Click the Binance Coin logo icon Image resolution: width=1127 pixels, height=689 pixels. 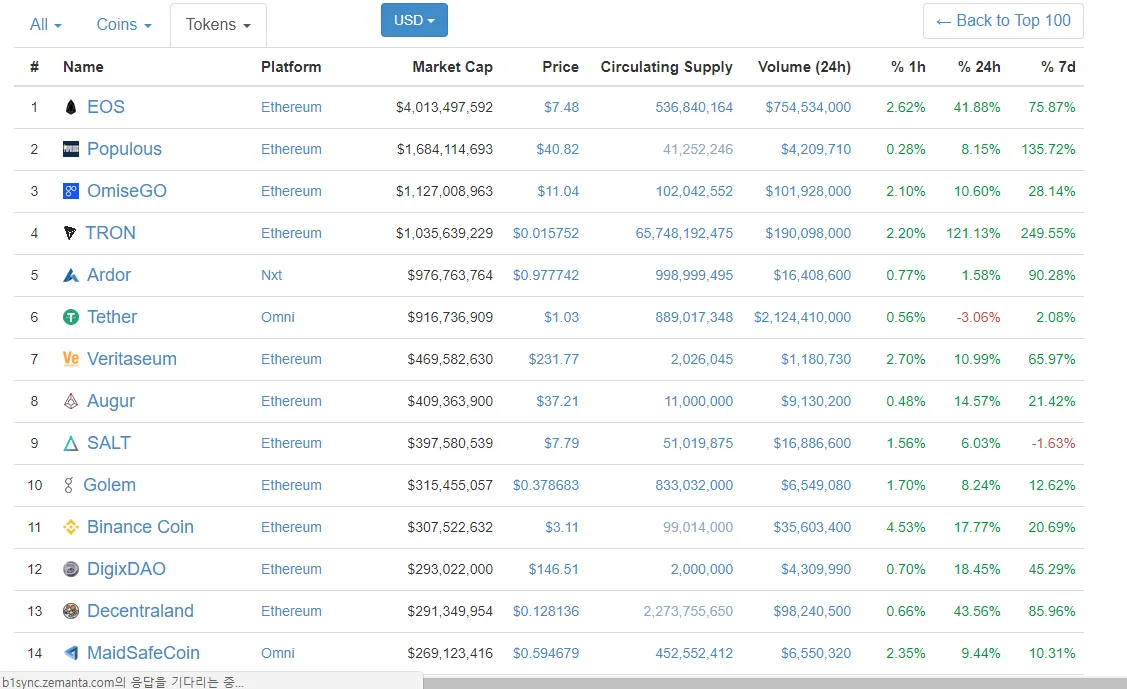[70, 527]
